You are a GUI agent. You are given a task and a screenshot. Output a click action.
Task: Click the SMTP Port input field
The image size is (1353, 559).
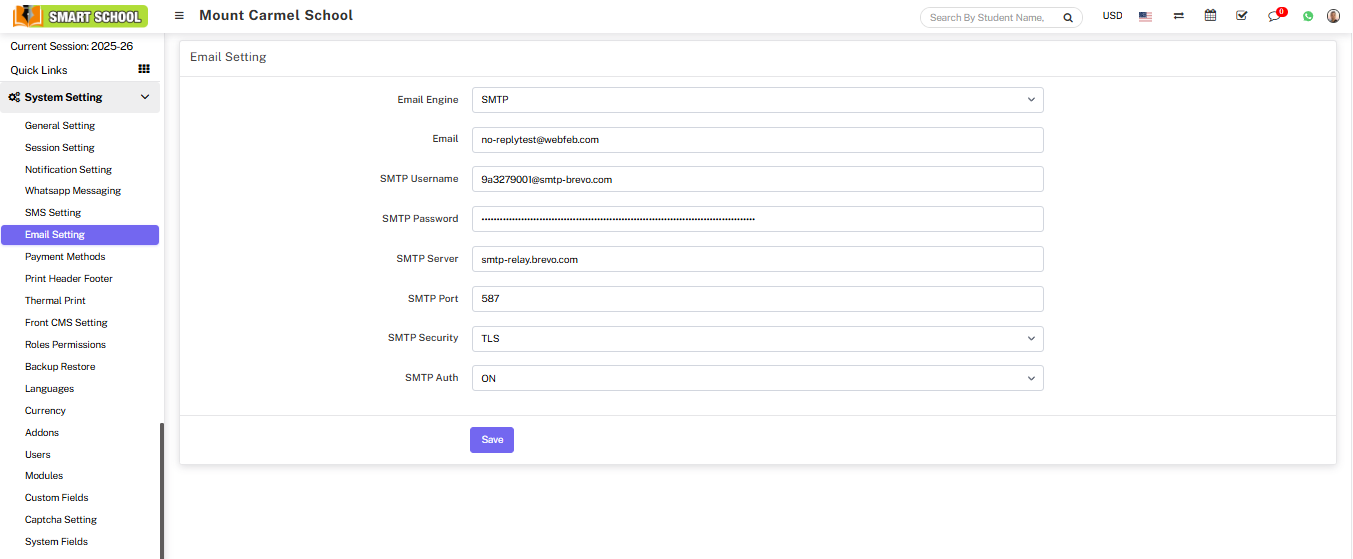click(x=757, y=299)
